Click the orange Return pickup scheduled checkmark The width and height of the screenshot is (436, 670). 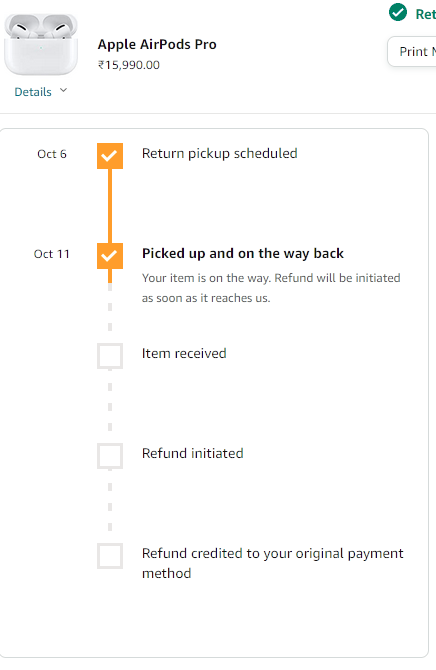[110, 156]
